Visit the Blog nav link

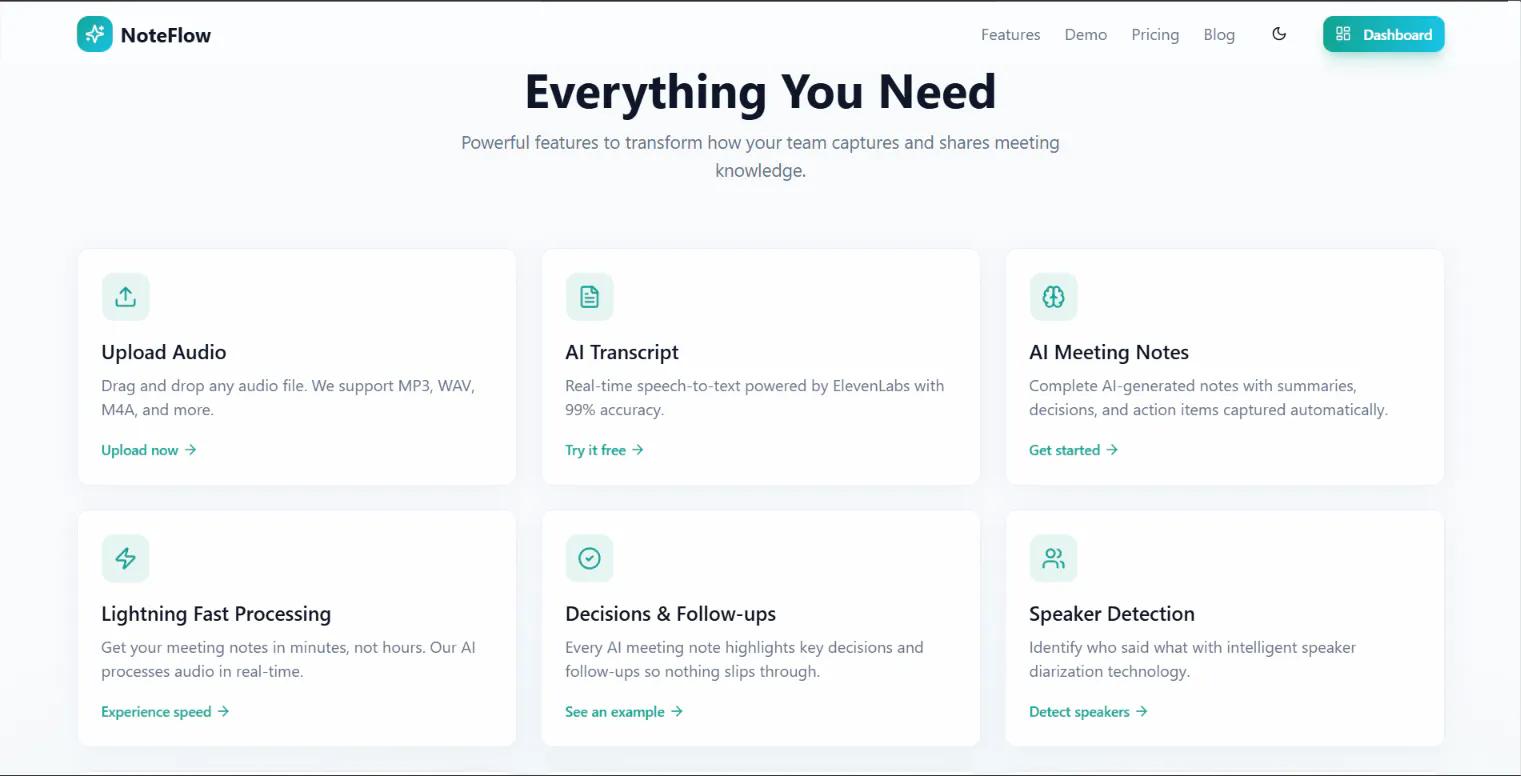[1219, 35]
